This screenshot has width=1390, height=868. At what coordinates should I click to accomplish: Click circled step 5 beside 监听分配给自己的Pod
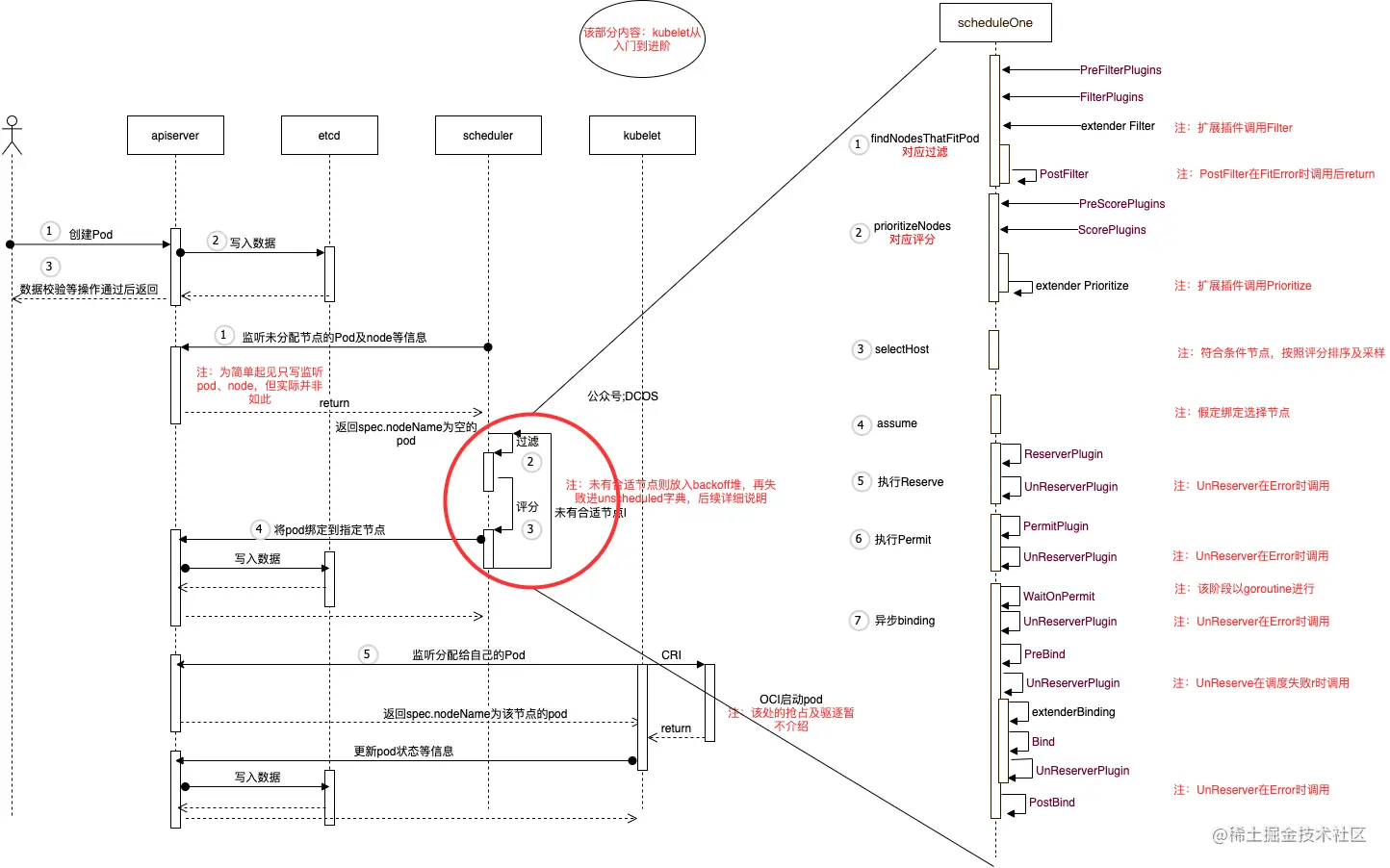point(367,654)
